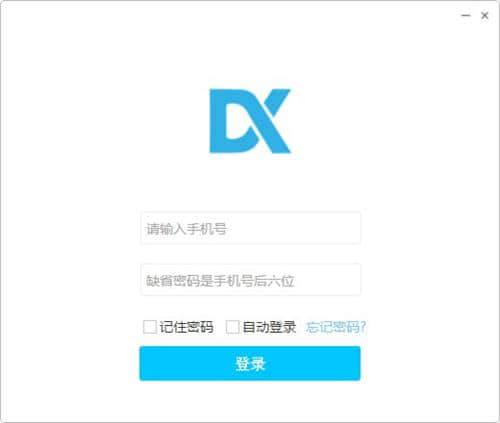
Task: Tick the 记住密码 checkbox box
Action: coord(150,327)
